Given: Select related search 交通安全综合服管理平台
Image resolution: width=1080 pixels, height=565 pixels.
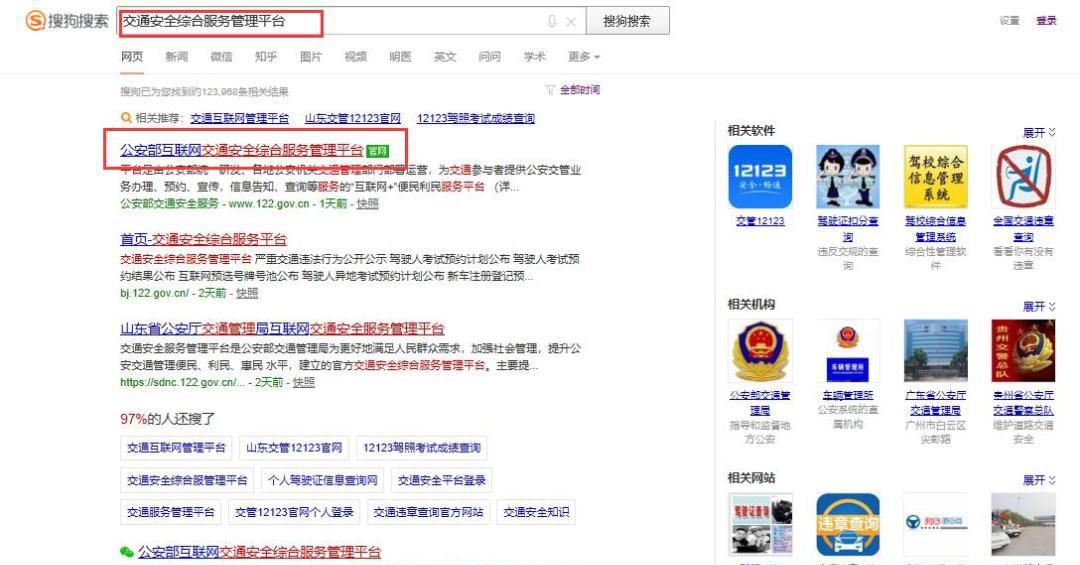Looking at the screenshot, I should click(187, 480).
